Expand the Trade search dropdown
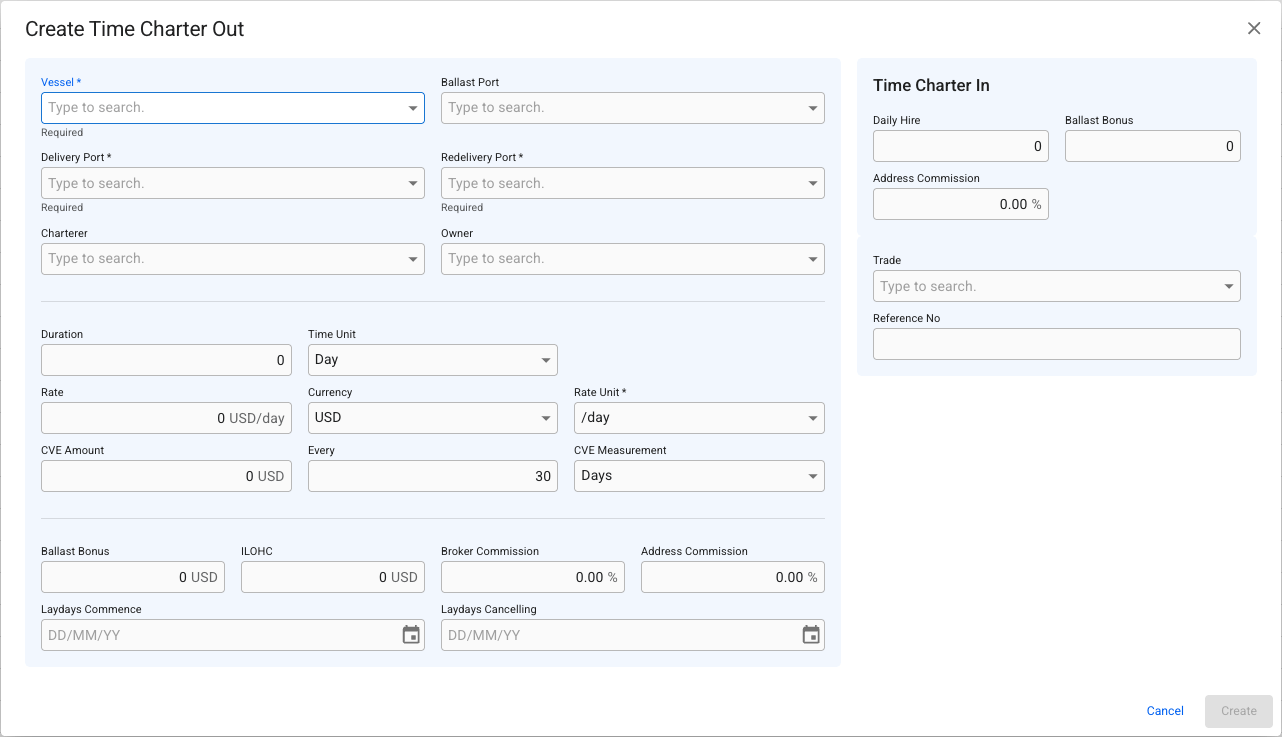This screenshot has height=737, width=1282. coord(1057,286)
